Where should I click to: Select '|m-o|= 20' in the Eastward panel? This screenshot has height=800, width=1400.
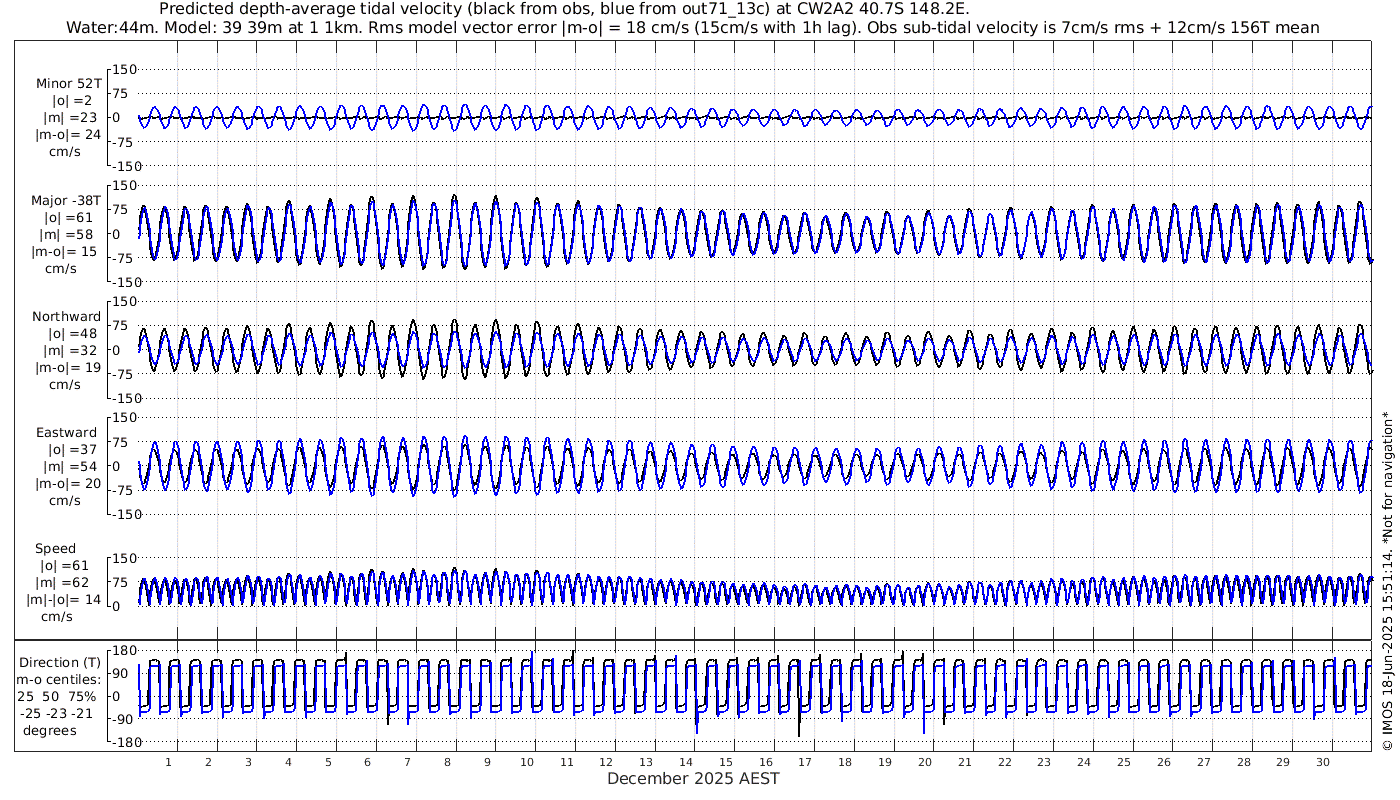coord(66,484)
